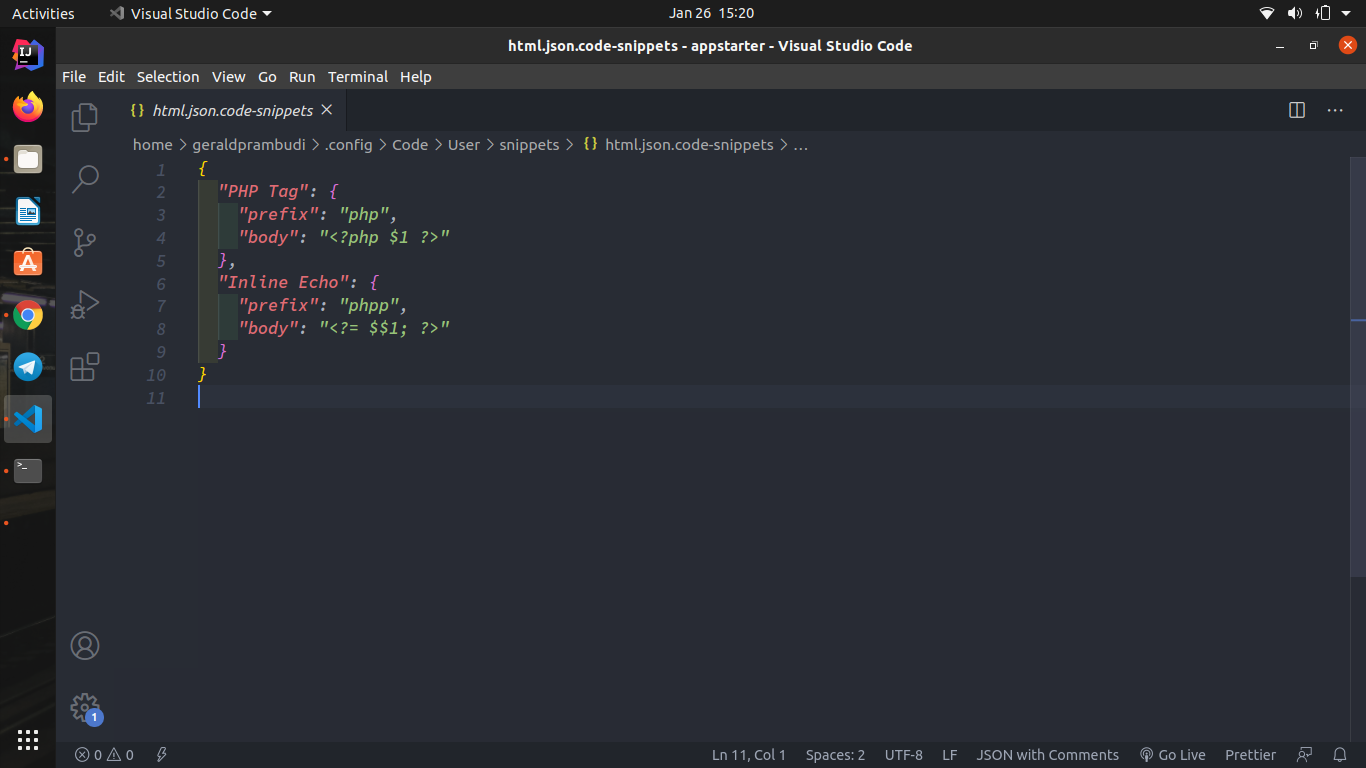Open the clock and calendar Jan 26 15:20

coord(711,13)
